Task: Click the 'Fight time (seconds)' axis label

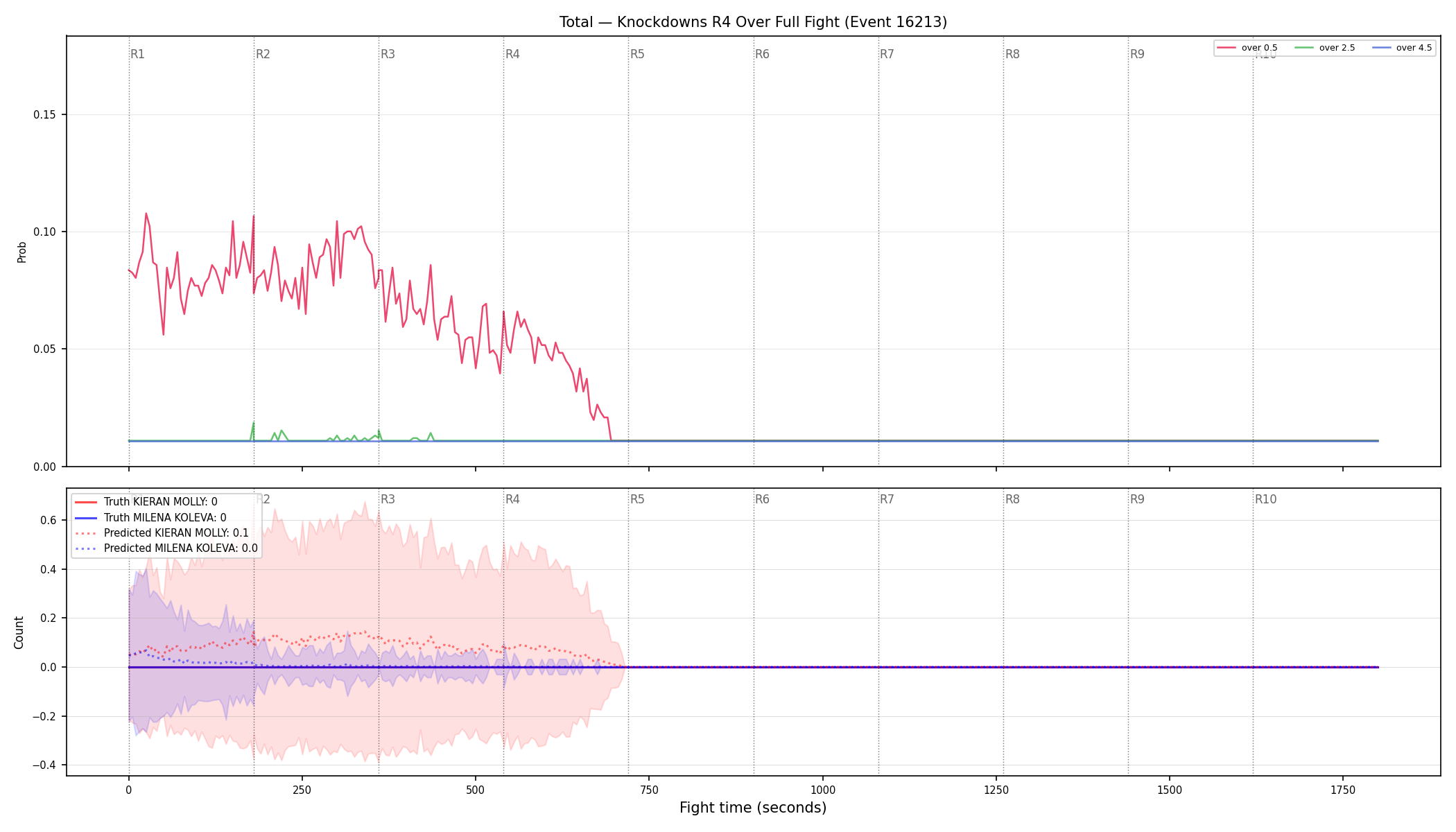Action: click(x=753, y=808)
